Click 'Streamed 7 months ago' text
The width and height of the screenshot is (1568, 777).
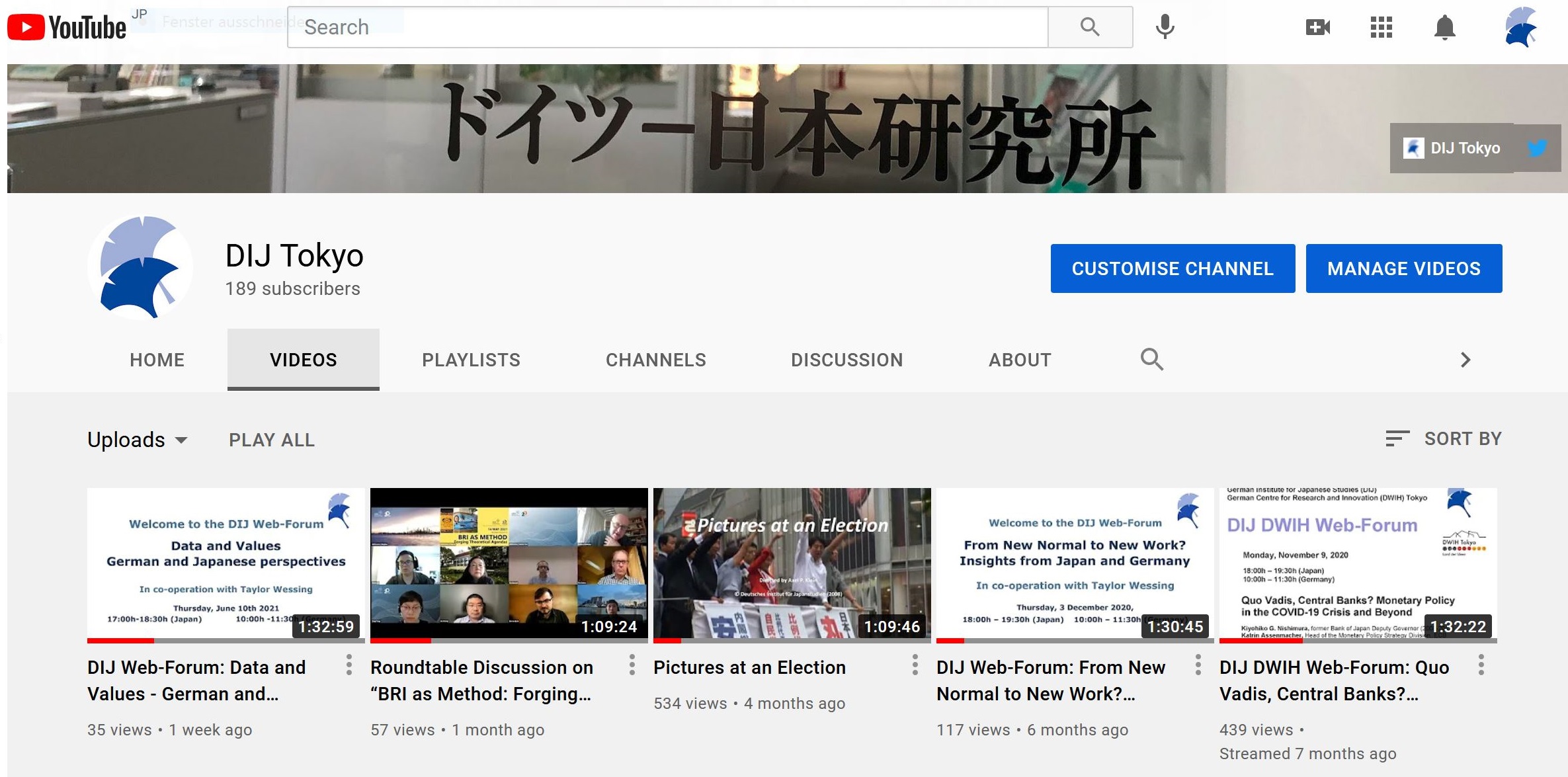coord(1307,754)
